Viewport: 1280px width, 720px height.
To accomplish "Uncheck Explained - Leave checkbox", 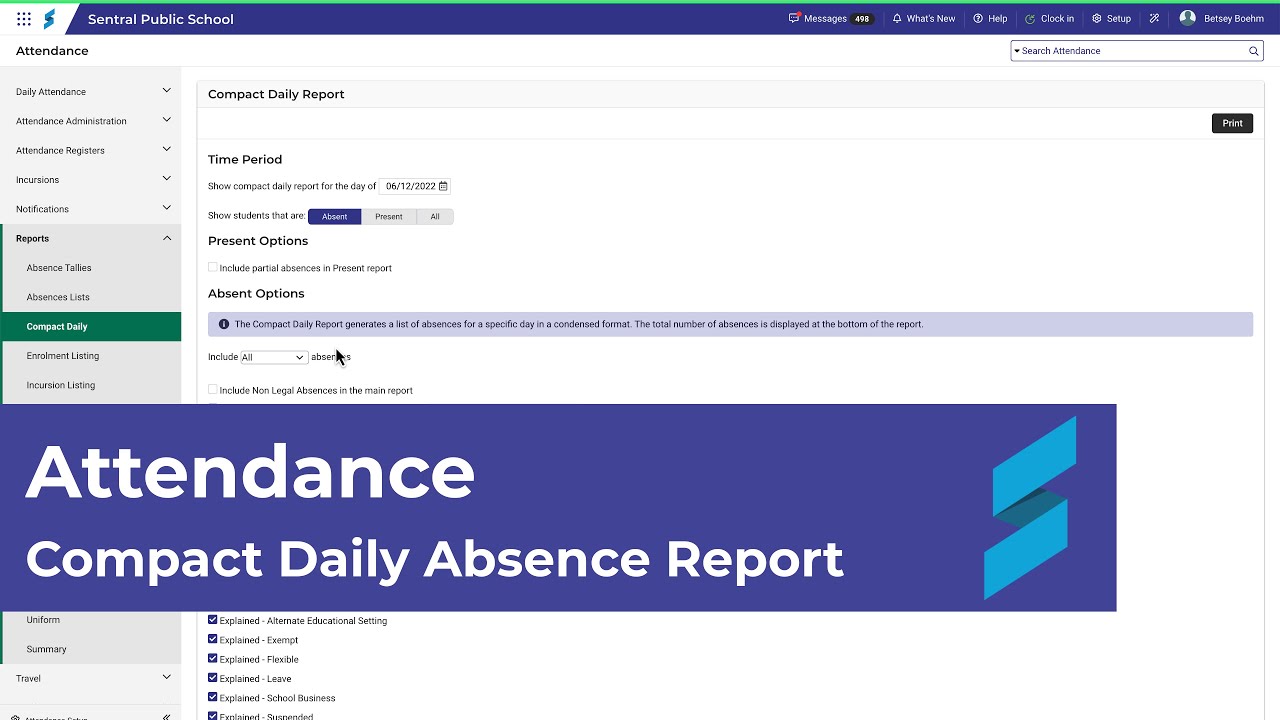I will tap(212, 678).
